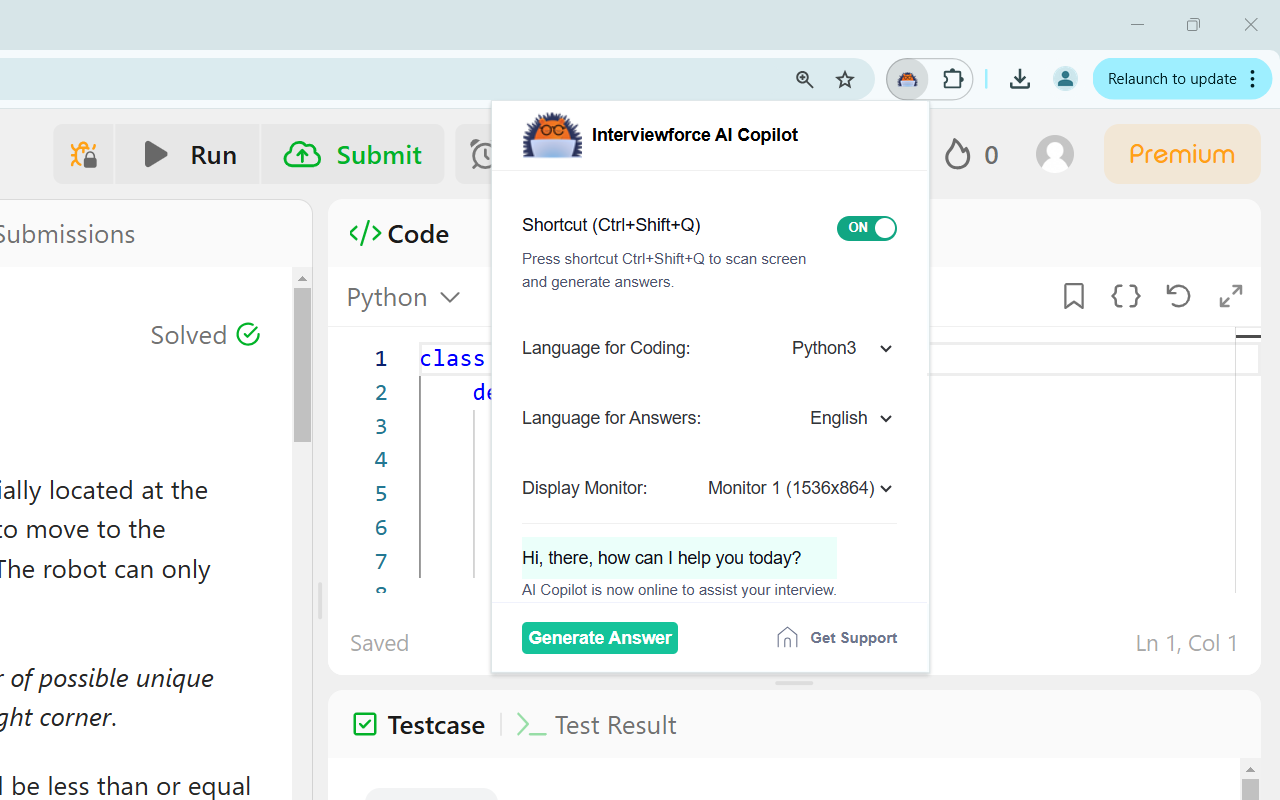Bookmark the page with the star icon

point(845,79)
